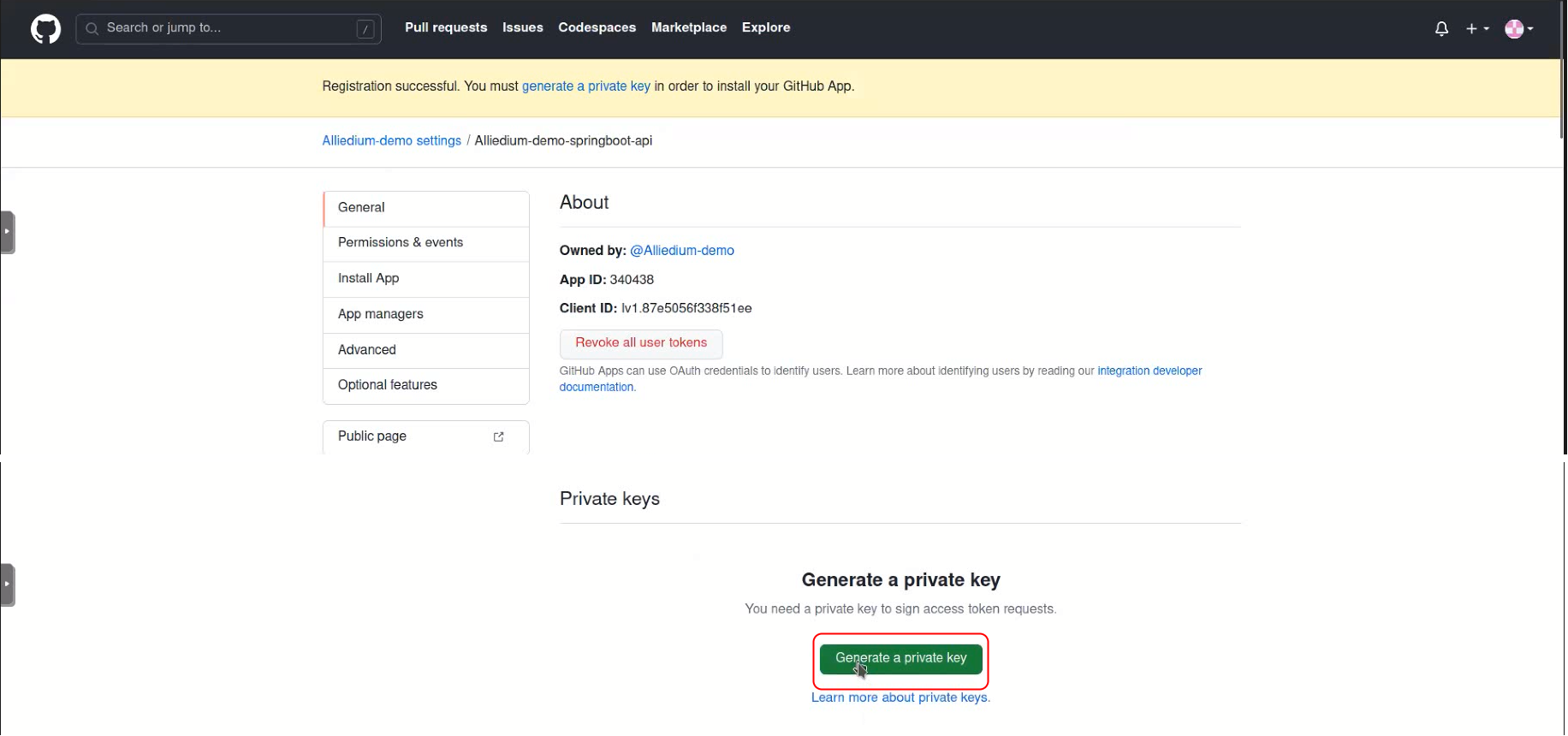The image size is (1568, 736).
Task: Click Alliedium-demo-springboot-api breadcrumb text
Action: tap(563, 140)
